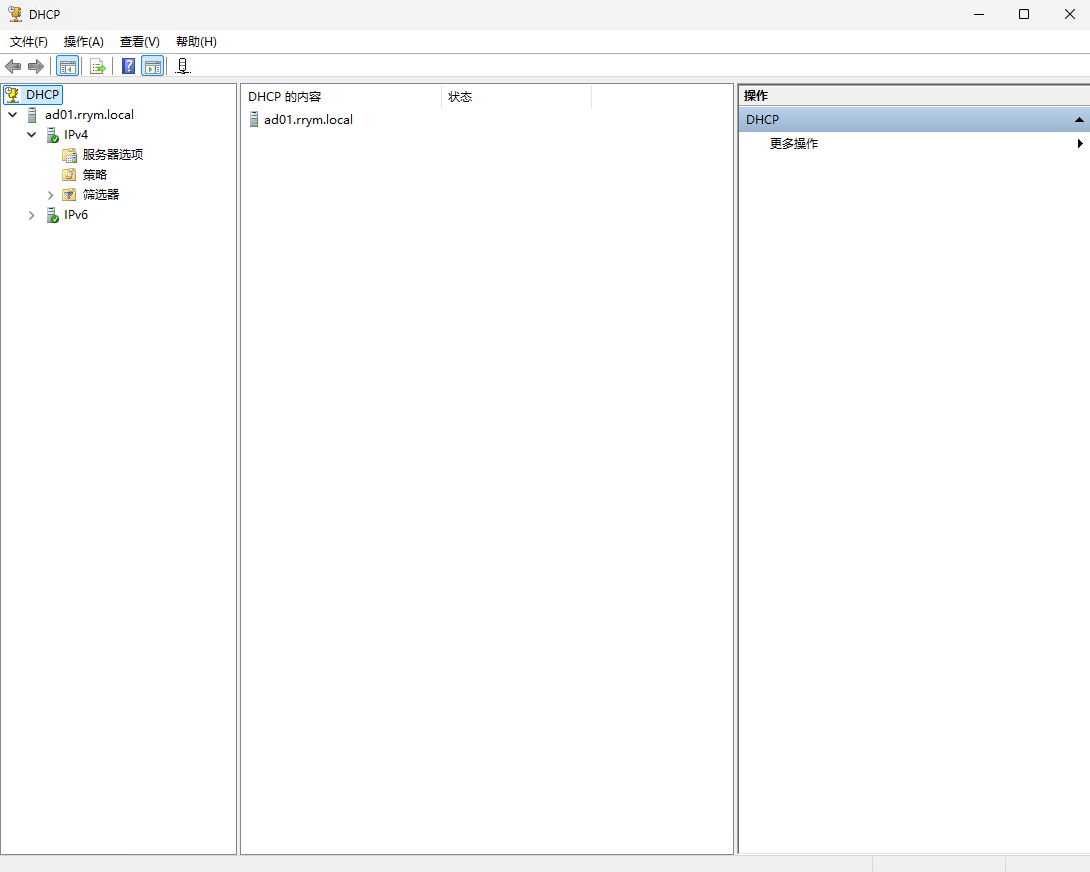Image resolution: width=1090 pixels, height=872 pixels.
Task: Select the IPv4 node in tree
Action: (76, 135)
